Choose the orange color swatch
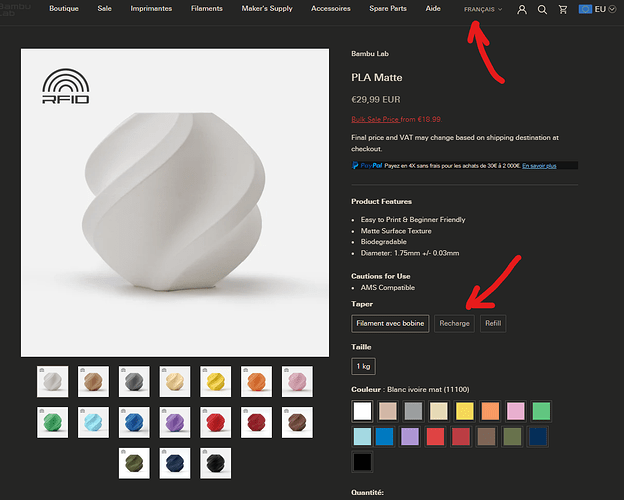 click(x=490, y=411)
